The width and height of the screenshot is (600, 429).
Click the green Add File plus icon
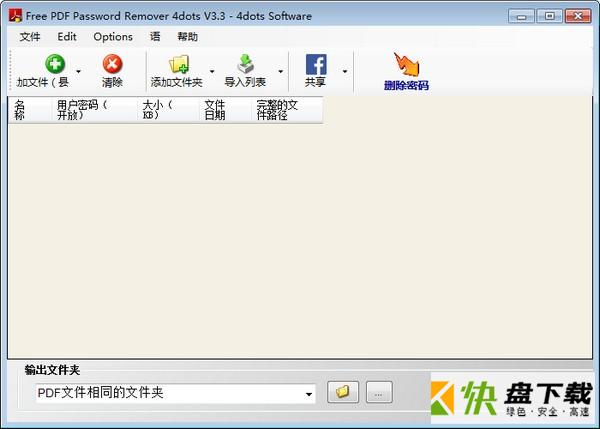(x=55, y=64)
